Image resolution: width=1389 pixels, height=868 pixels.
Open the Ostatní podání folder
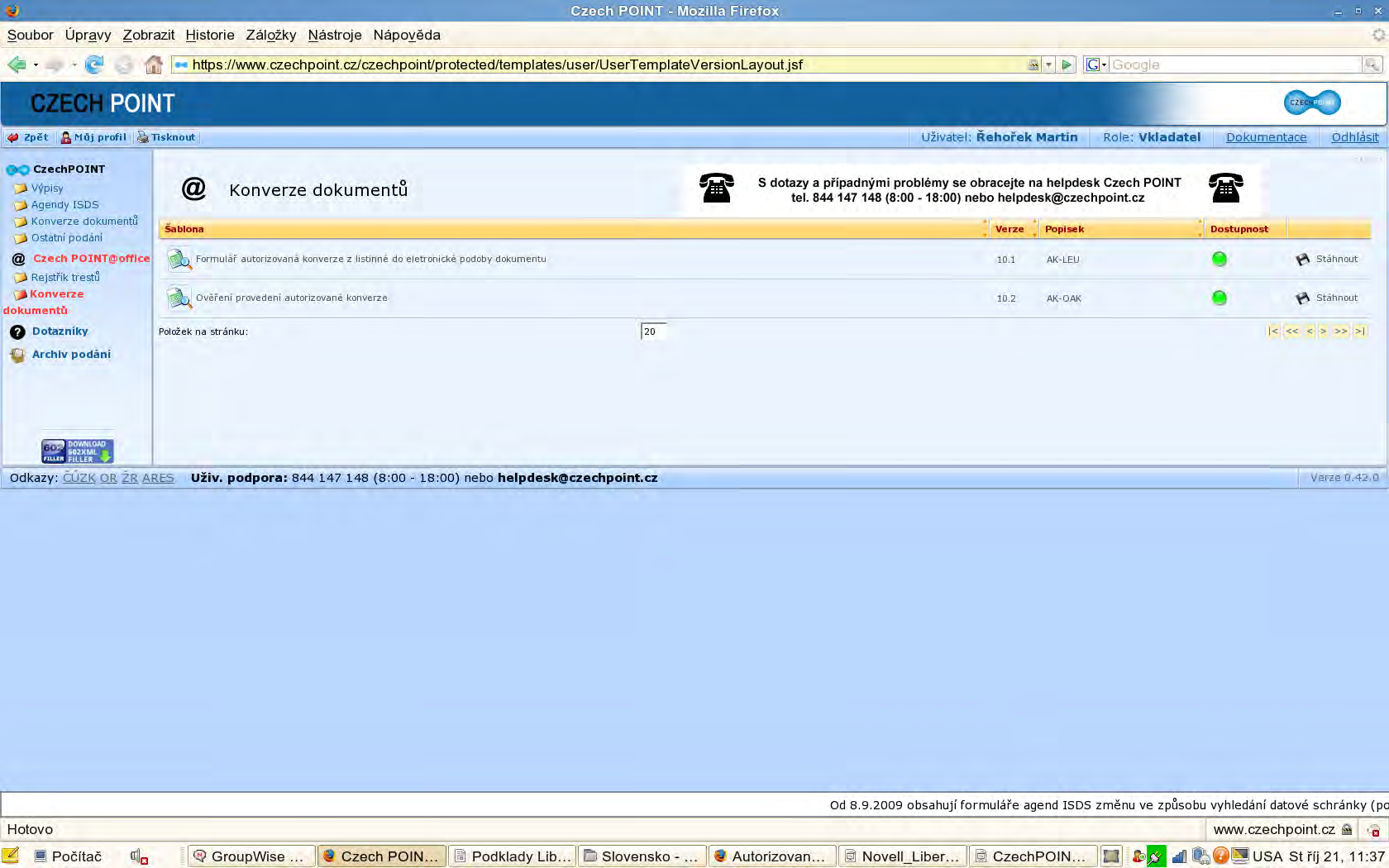point(67,237)
